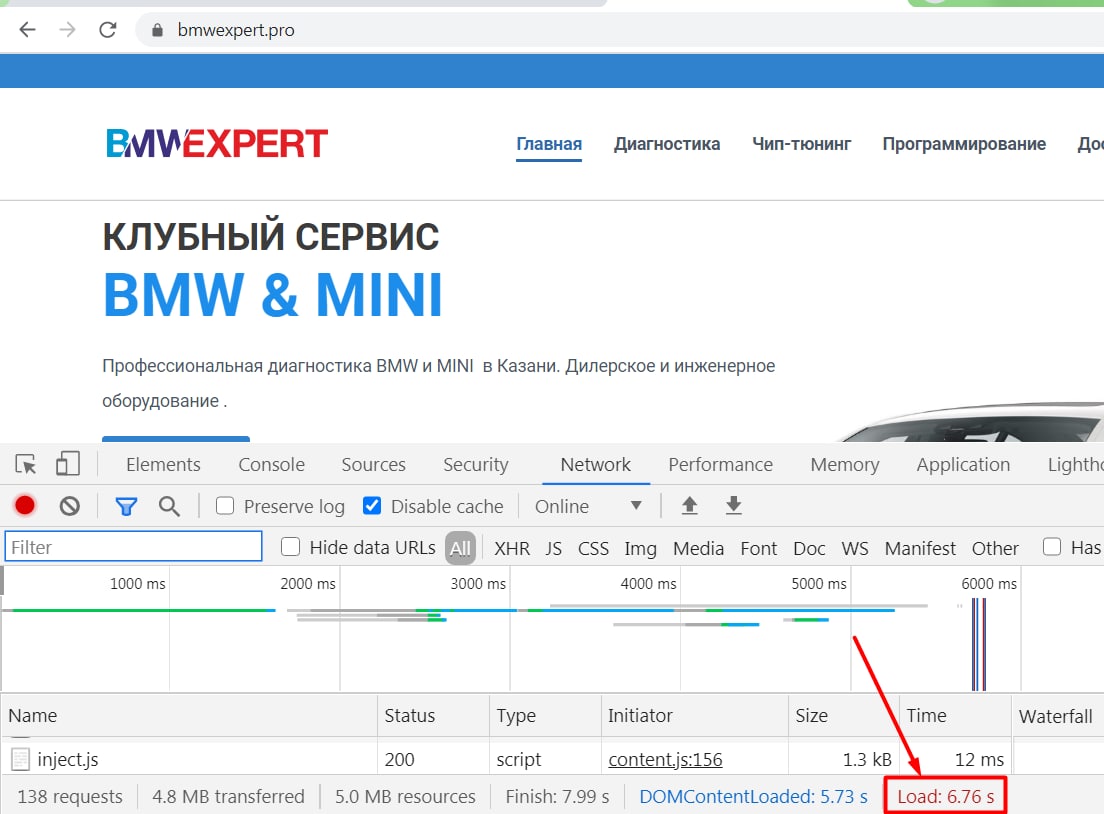This screenshot has width=1104, height=814.
Task: Stop recording with the red record button
Action: 25,506
